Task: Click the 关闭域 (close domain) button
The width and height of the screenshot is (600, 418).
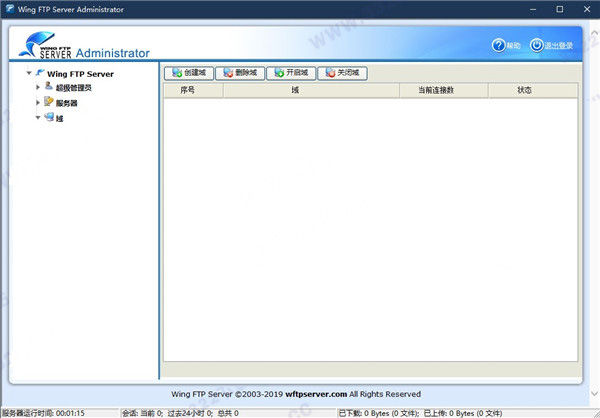Action: tap(342, 73)
